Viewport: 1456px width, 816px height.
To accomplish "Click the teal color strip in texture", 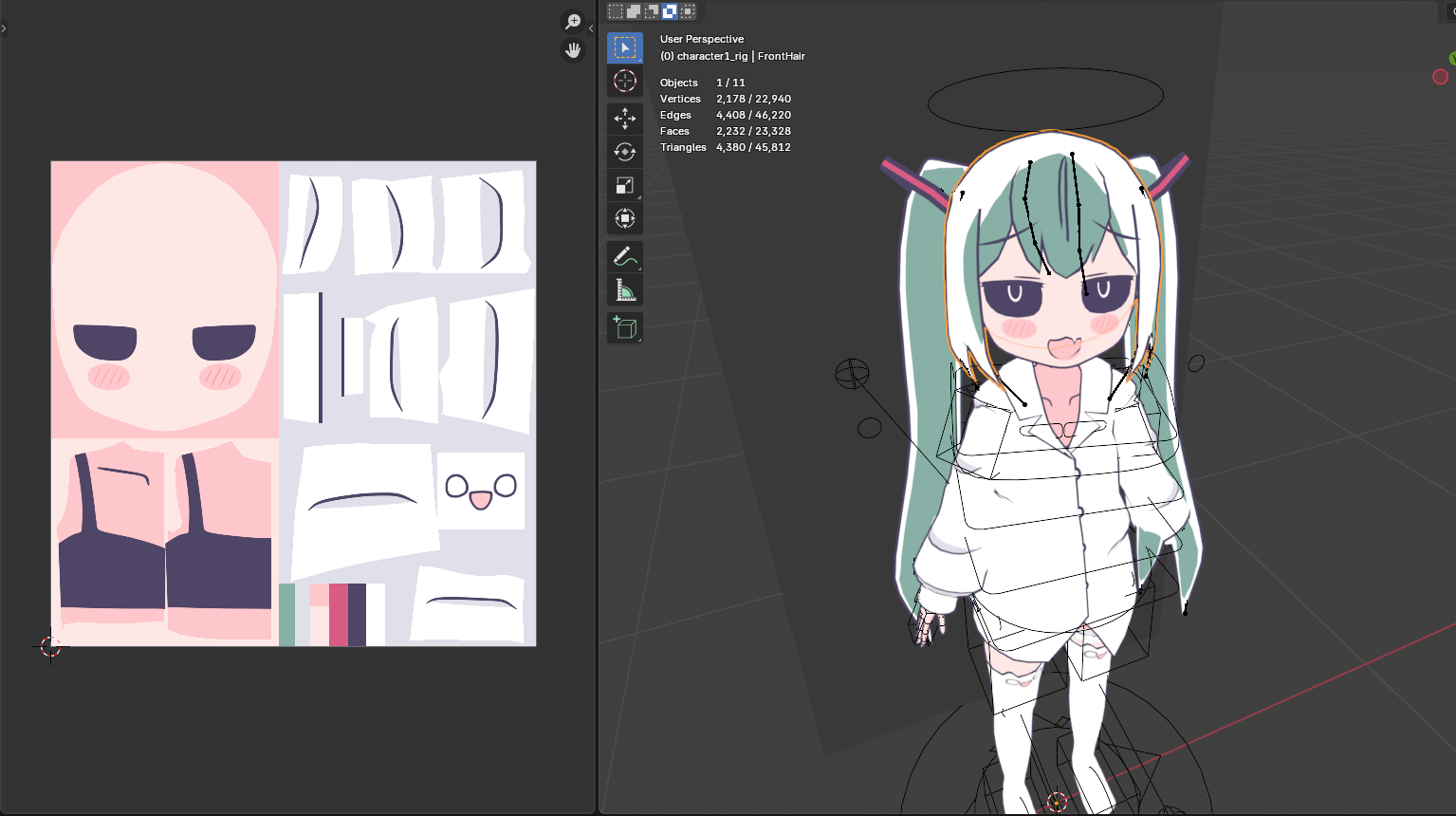I will point(287,615).
